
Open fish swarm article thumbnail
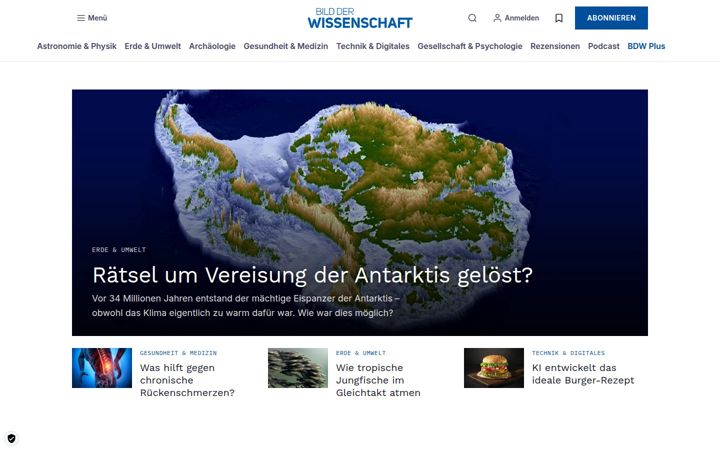click(298, 368)
